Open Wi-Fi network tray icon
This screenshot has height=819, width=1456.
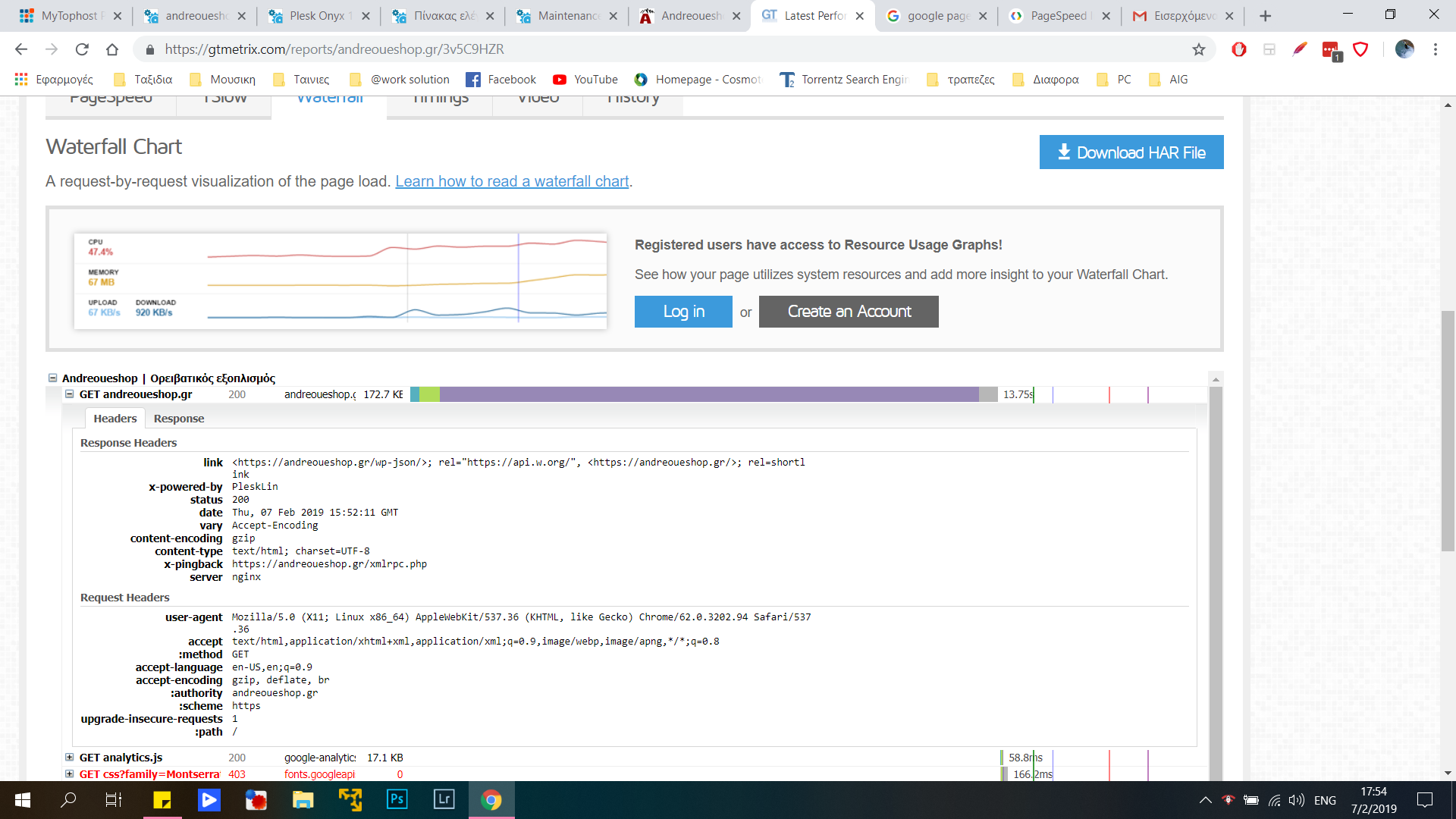1274,800
